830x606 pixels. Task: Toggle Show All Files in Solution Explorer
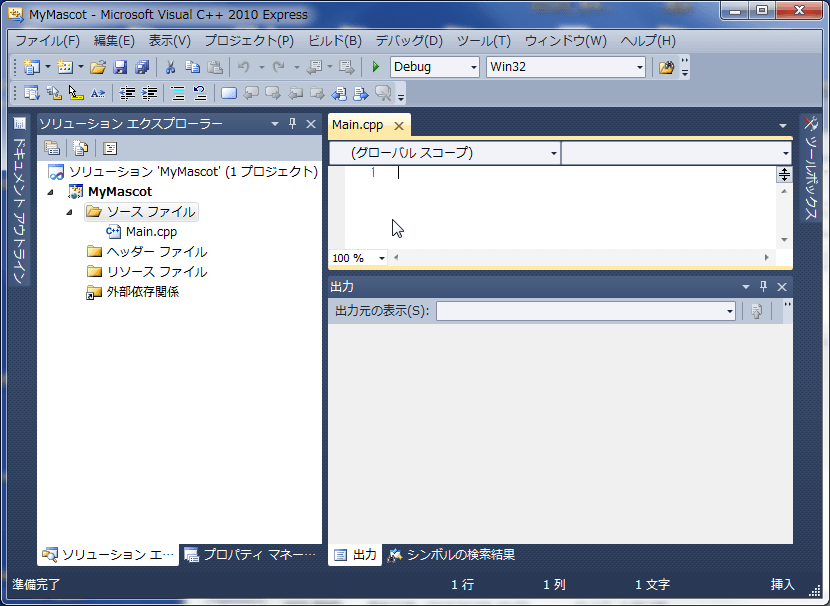(x=80, y=148)
